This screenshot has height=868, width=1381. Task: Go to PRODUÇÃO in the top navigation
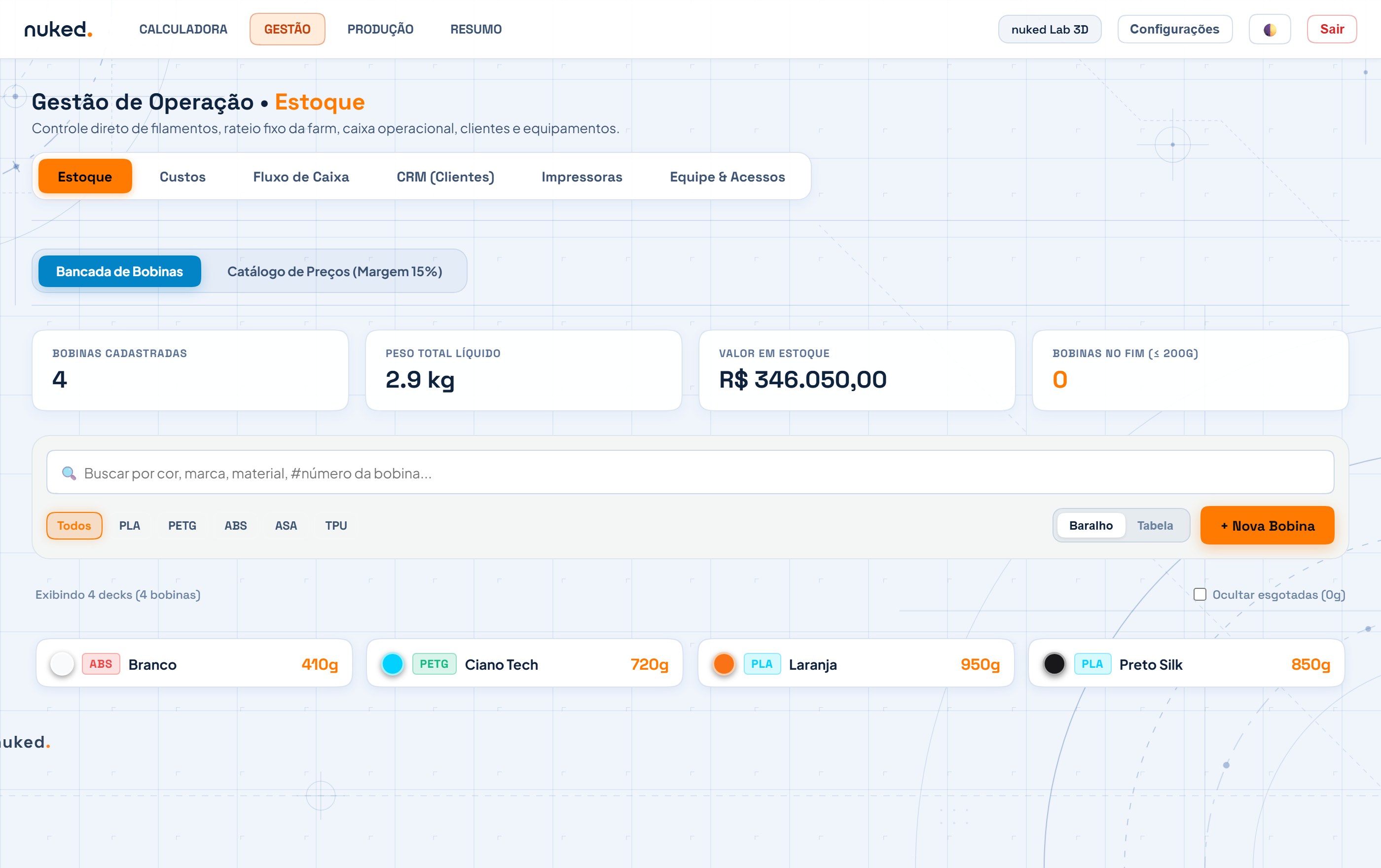coord(380,29)
